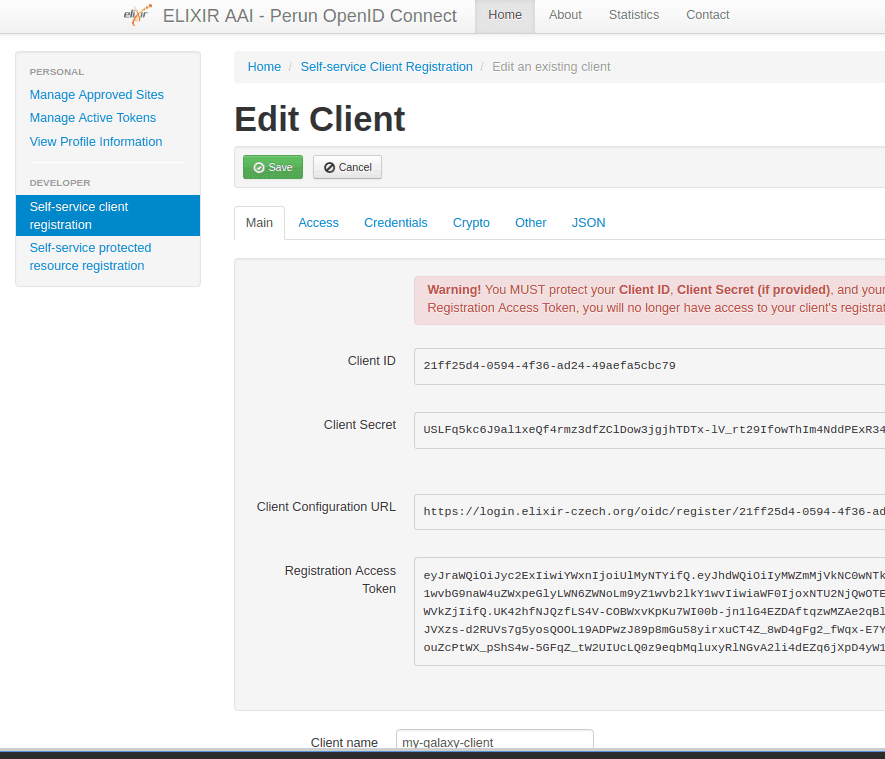This screenshot has height=759, width=885.
Task: Switch to the Credentials tab
Action: (x=395, y=223)
